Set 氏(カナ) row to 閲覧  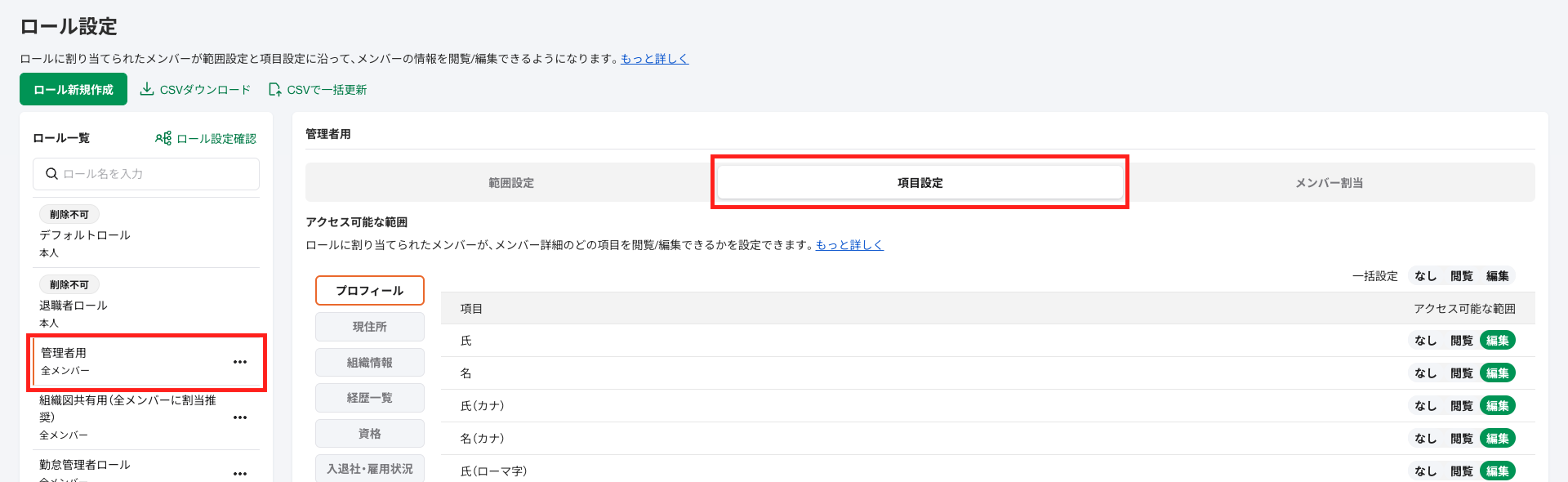(x=1462, y=406)
